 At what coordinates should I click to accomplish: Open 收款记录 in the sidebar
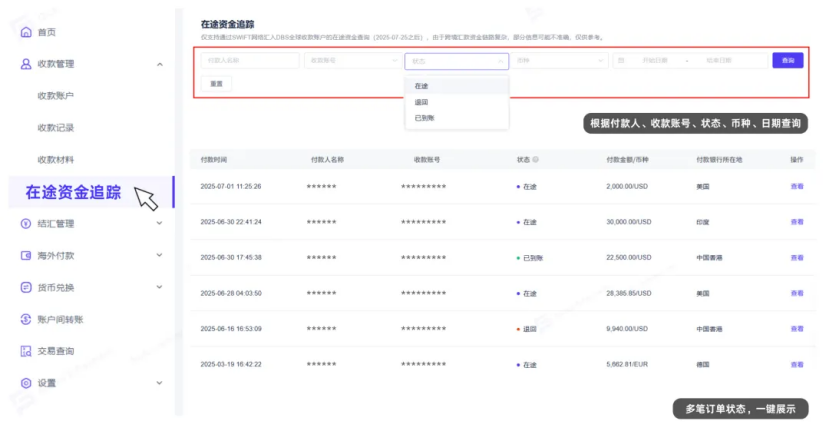pyautogui.click(x=56, y=128)
